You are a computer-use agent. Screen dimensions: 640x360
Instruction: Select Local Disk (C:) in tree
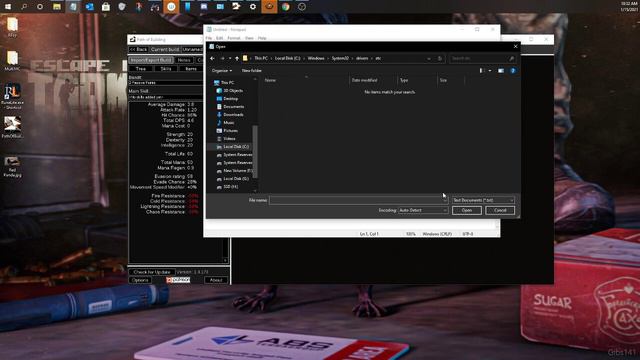pos(232,147)
